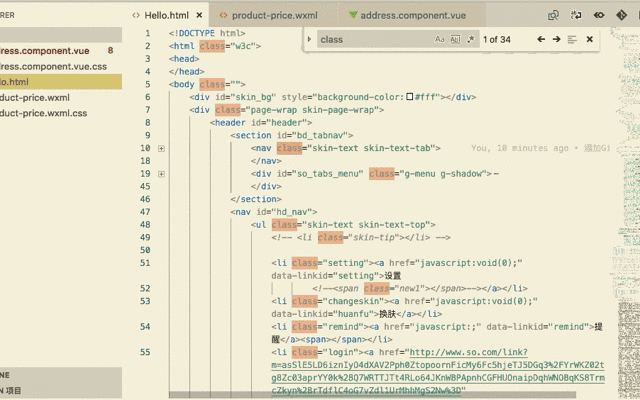640x400 pixels.
Task: Click the Open Preview magnifier icon in editor toolbar
Action: click(553, 16)
